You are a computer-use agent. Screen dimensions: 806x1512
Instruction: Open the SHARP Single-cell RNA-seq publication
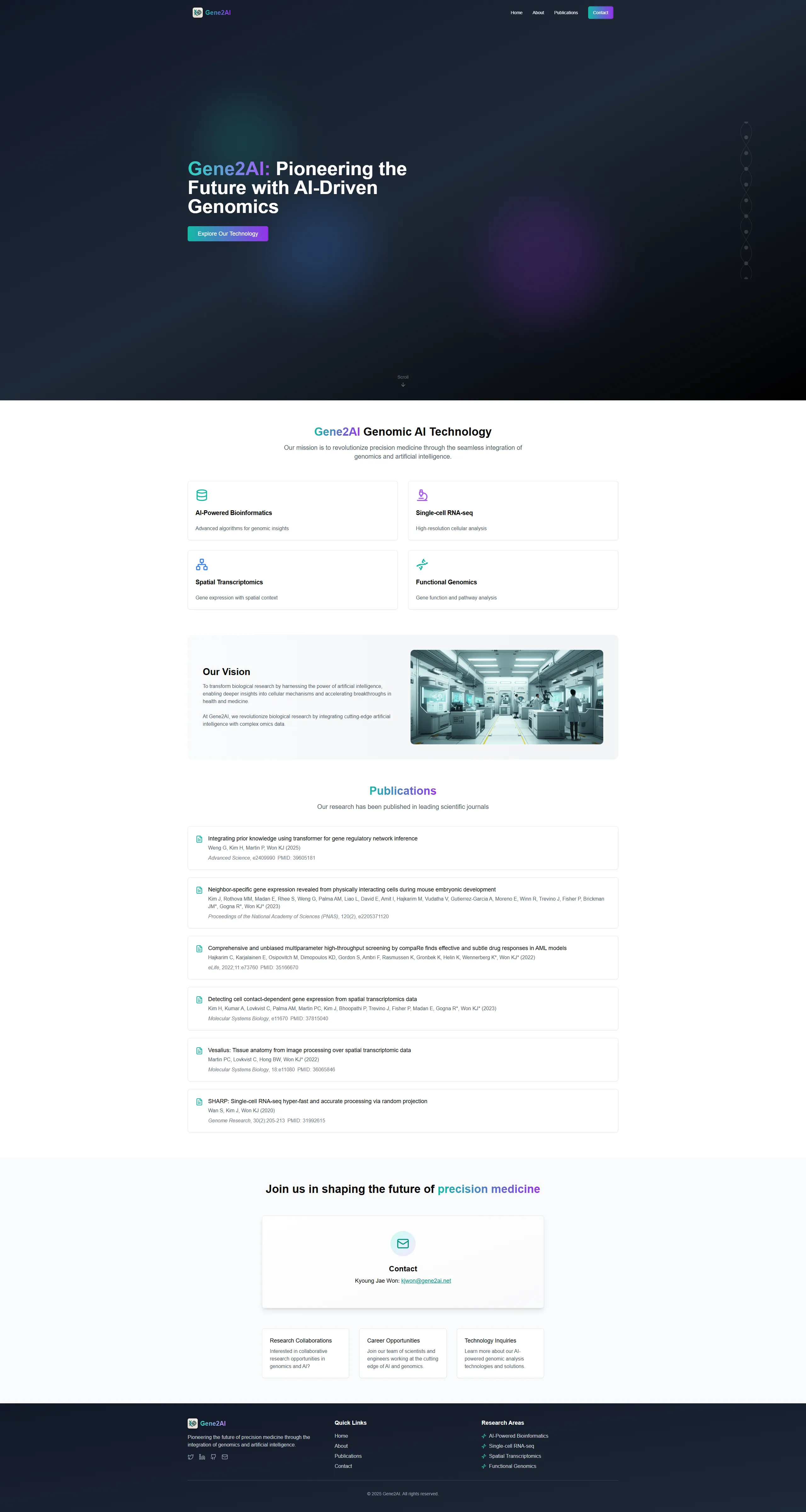tap(317, 1101)
